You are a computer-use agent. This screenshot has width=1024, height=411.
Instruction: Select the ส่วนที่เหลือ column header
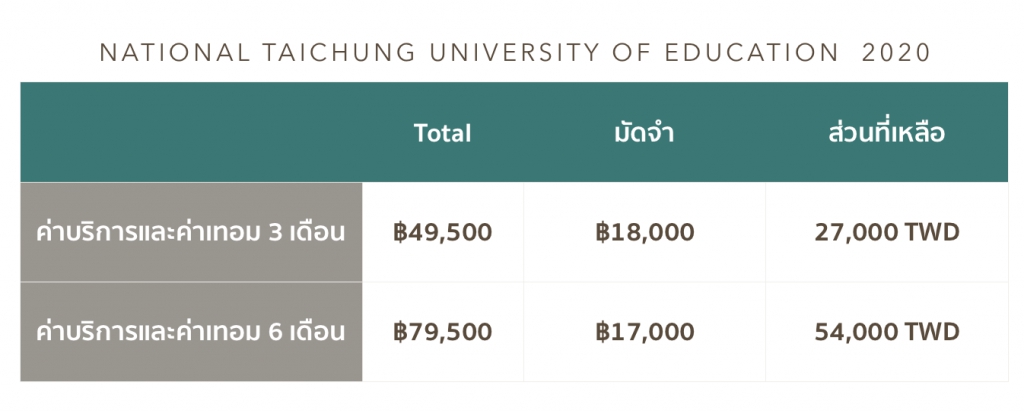[x=886, y=133]
